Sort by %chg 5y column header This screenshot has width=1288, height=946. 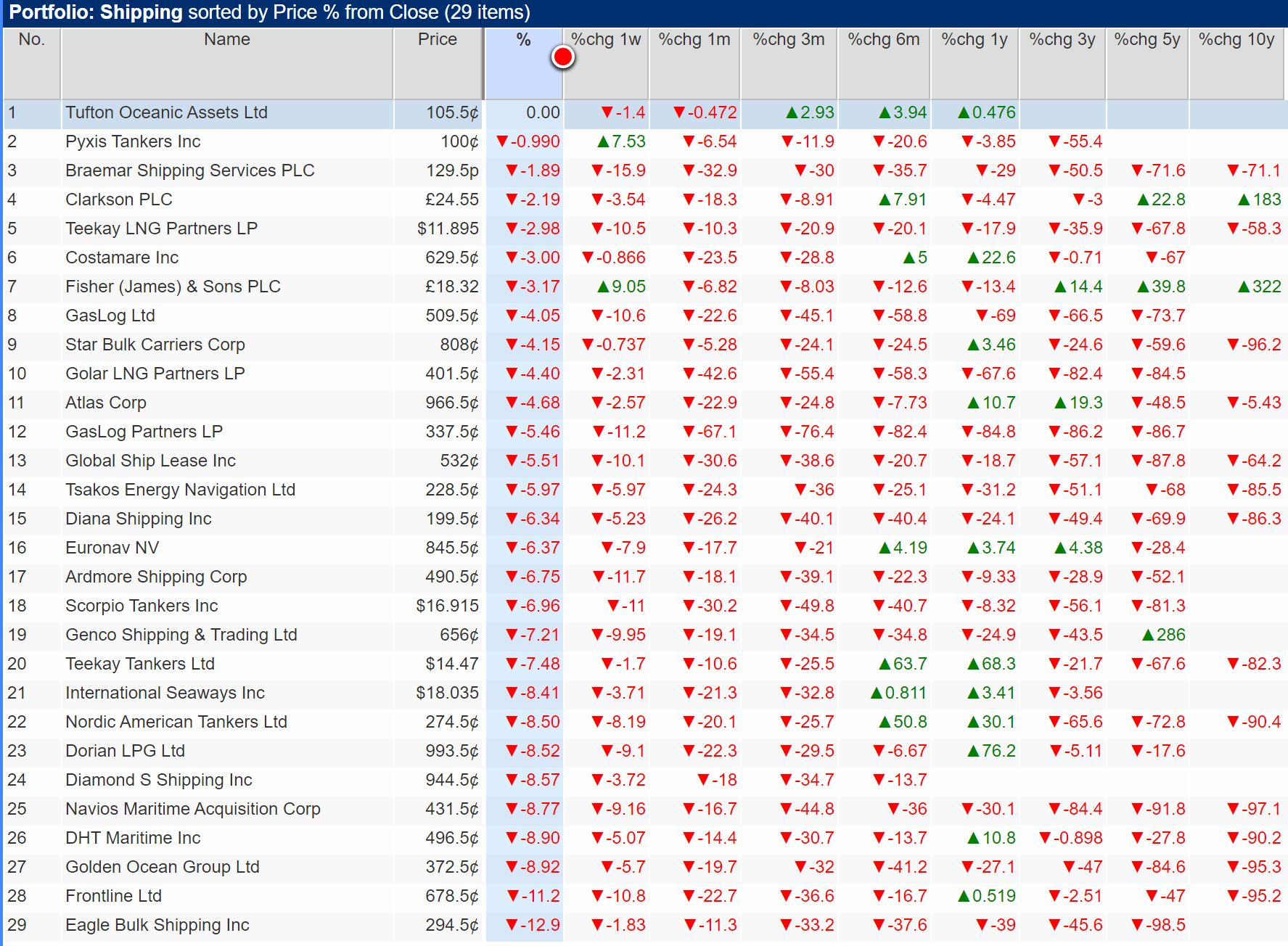1148,63
